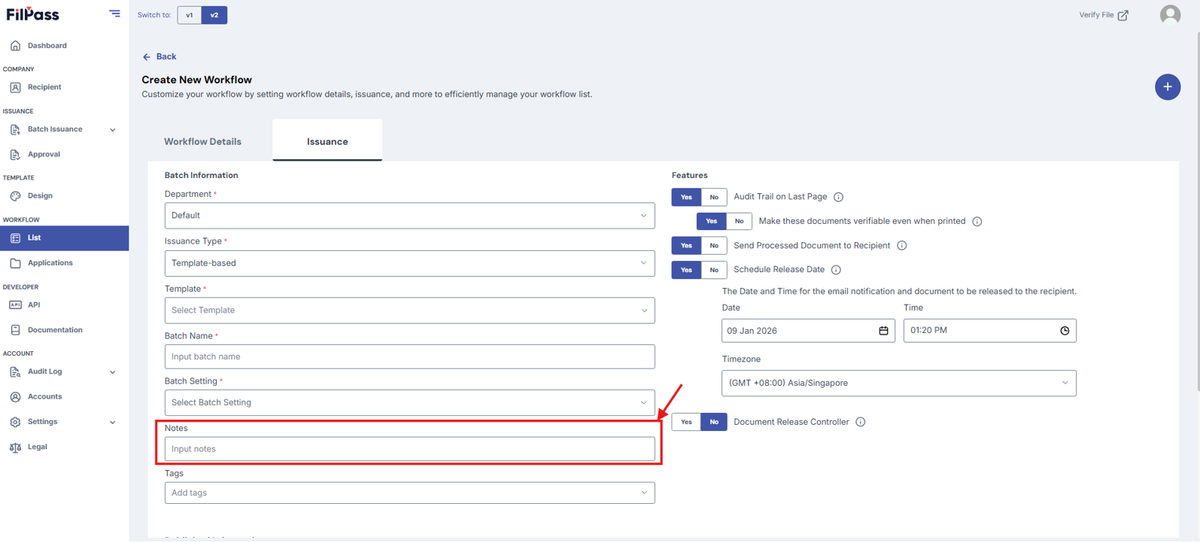Open Legal page link
This screenshot has width=1200, height=542.
pyautogui.click(x=37, y=447)
